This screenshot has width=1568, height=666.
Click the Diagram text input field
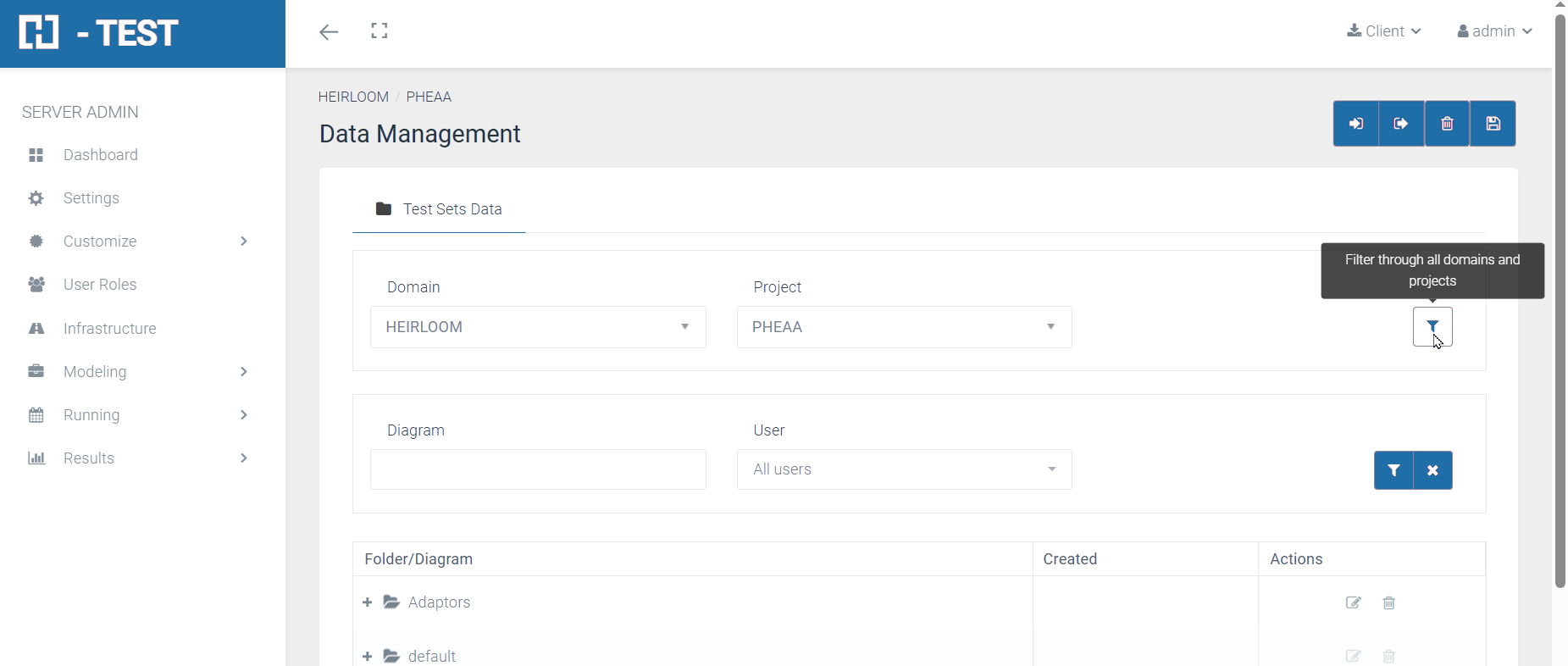click(x=538, y=469)
